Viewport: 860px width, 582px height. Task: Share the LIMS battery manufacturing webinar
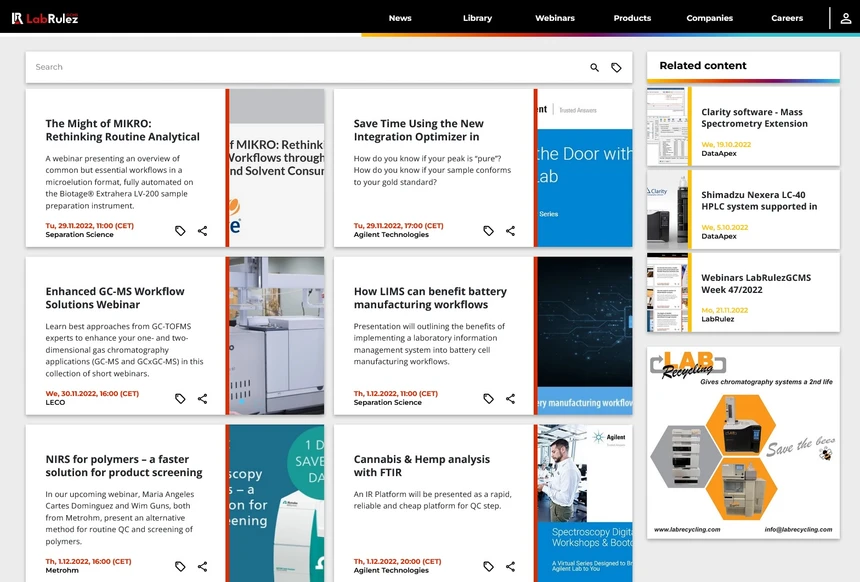pyautogui.click(x=511, y=399)
